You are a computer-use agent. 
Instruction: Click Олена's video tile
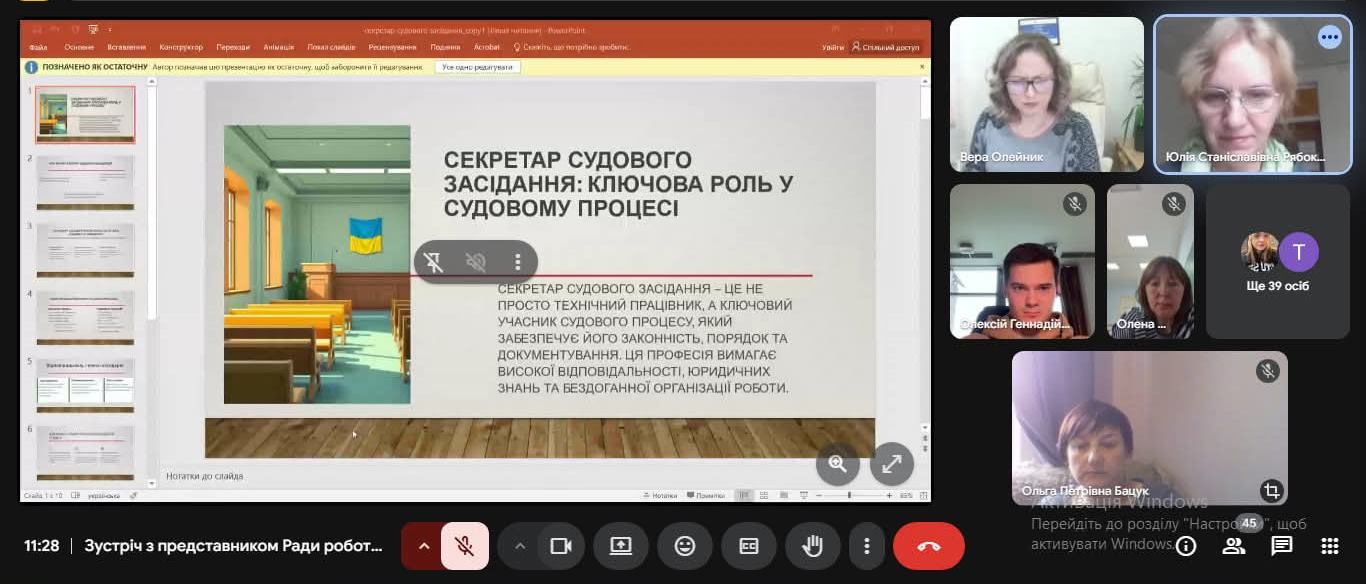pyautogui.click(x=1150, y=261)
